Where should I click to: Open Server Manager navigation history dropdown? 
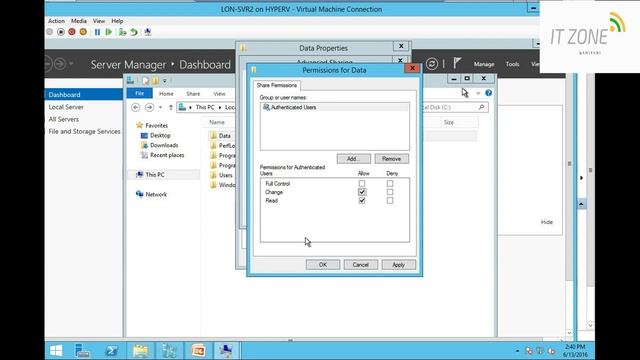(71, 64)
